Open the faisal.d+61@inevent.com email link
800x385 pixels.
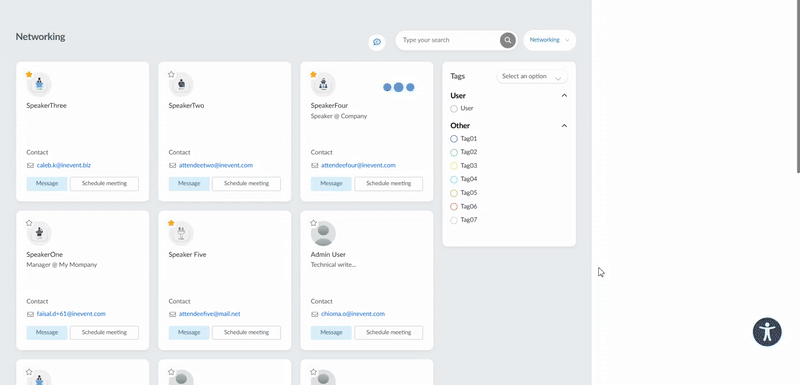coord(71,314)
